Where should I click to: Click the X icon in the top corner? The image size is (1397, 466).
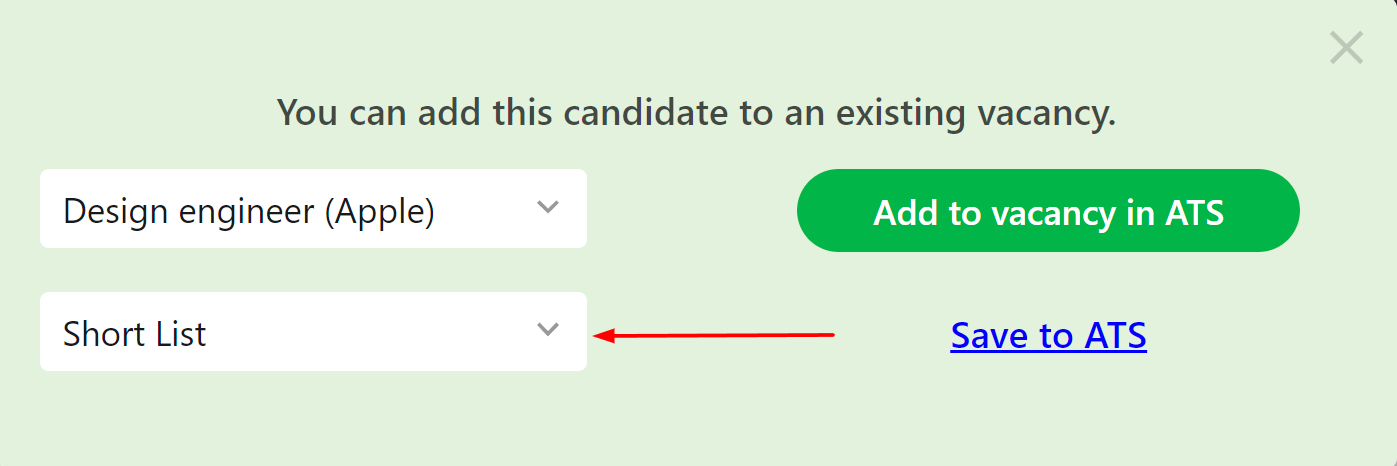(1346, 48)
